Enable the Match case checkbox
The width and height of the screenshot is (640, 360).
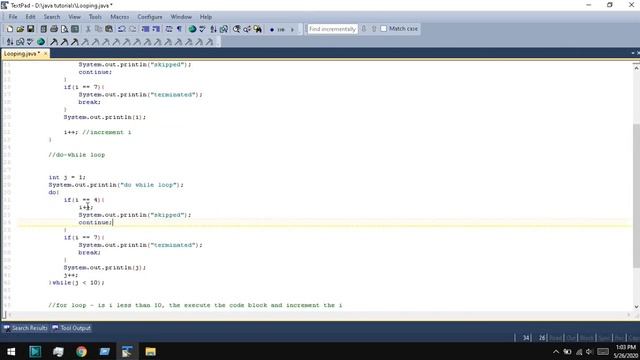384,29
